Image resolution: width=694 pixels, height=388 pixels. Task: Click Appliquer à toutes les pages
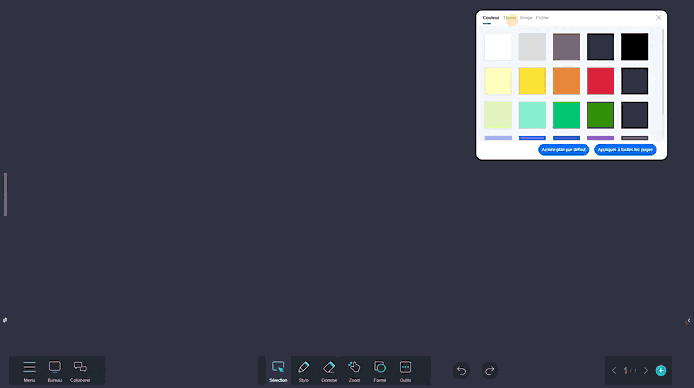pyautogui.click(x=625, y=150)
